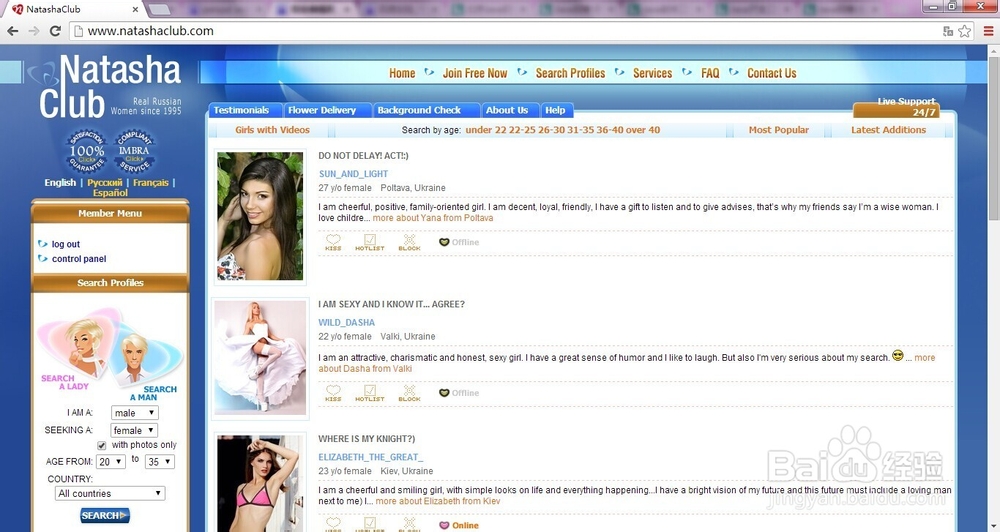Image resolution: width=1000 pixels, height=532 pixels.
Task: Close the NatashaClub browser tab
Action: coord(135,10)
